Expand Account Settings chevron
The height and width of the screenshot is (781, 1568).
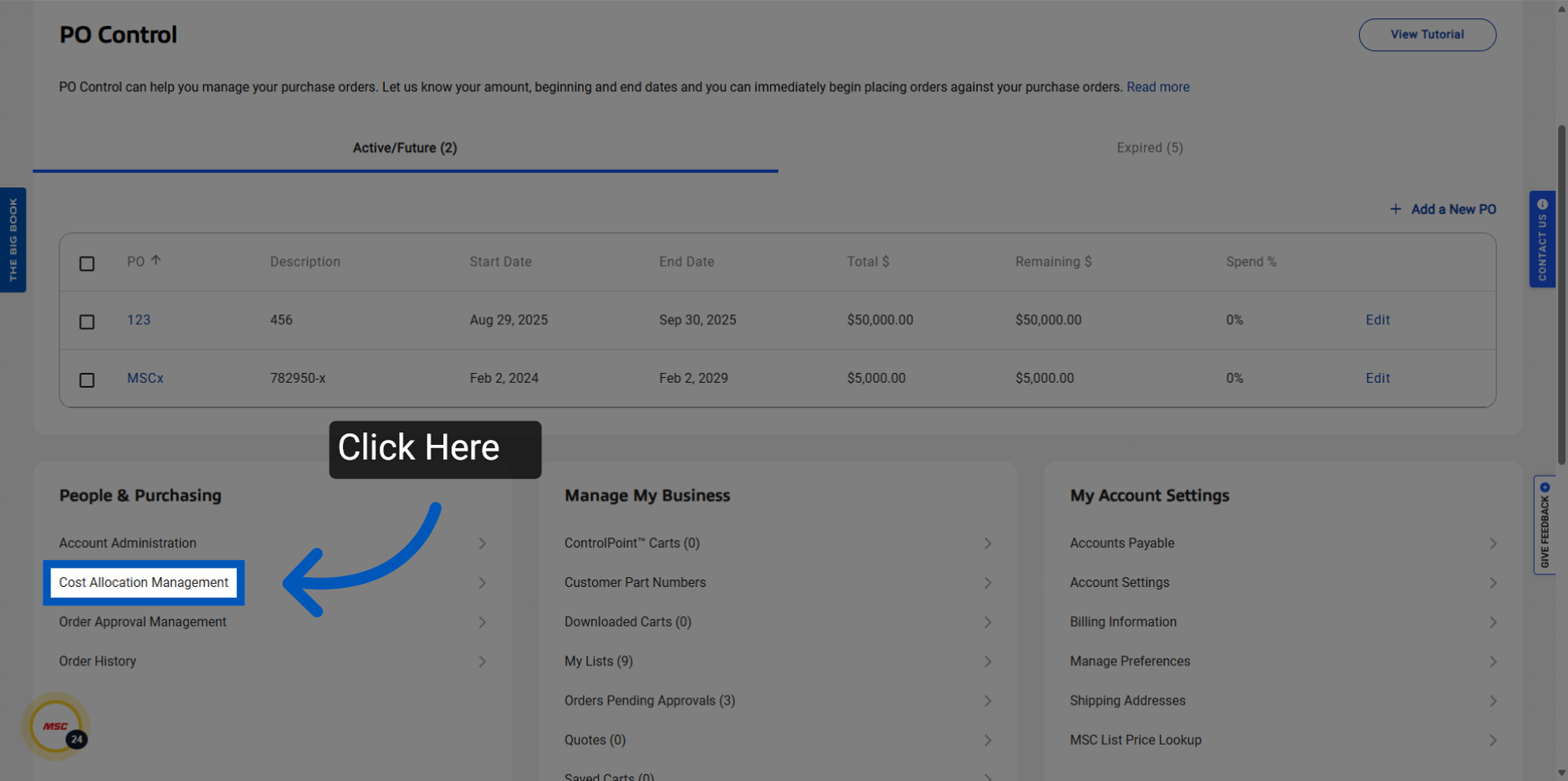(1493, 583)
